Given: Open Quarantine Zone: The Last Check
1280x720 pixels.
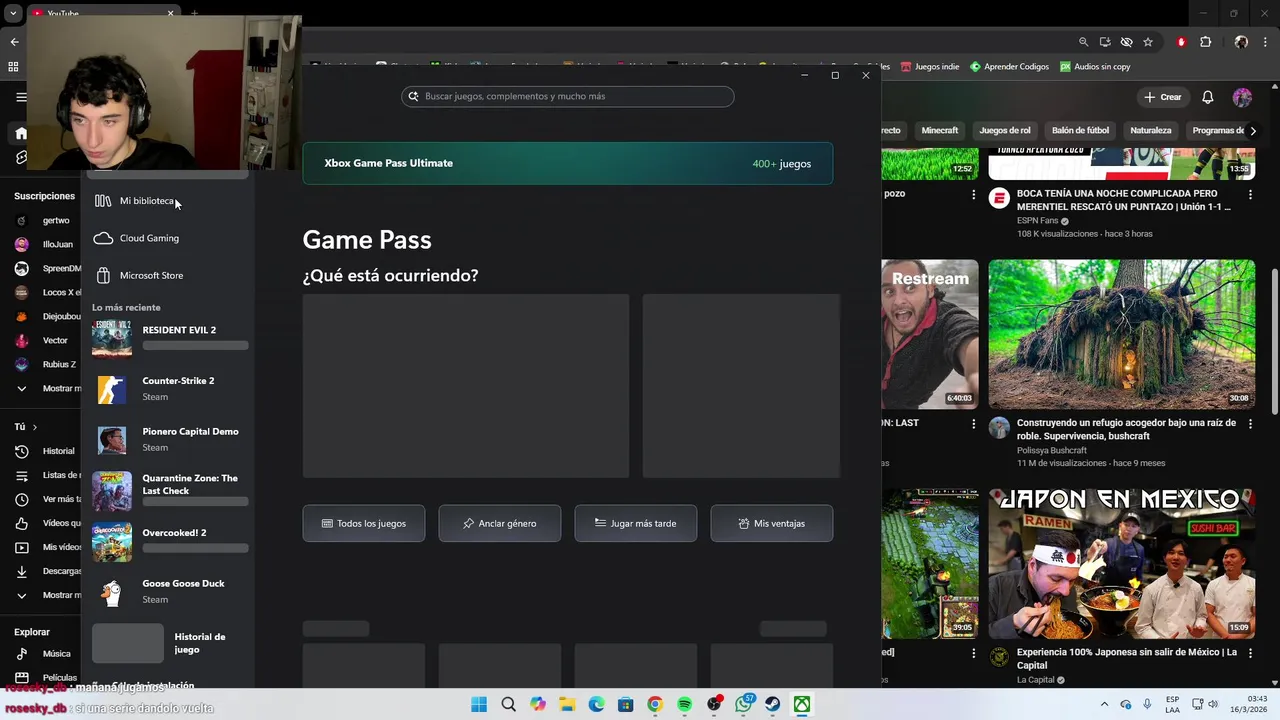Looking at the screenshot, I should pos(168,491).
